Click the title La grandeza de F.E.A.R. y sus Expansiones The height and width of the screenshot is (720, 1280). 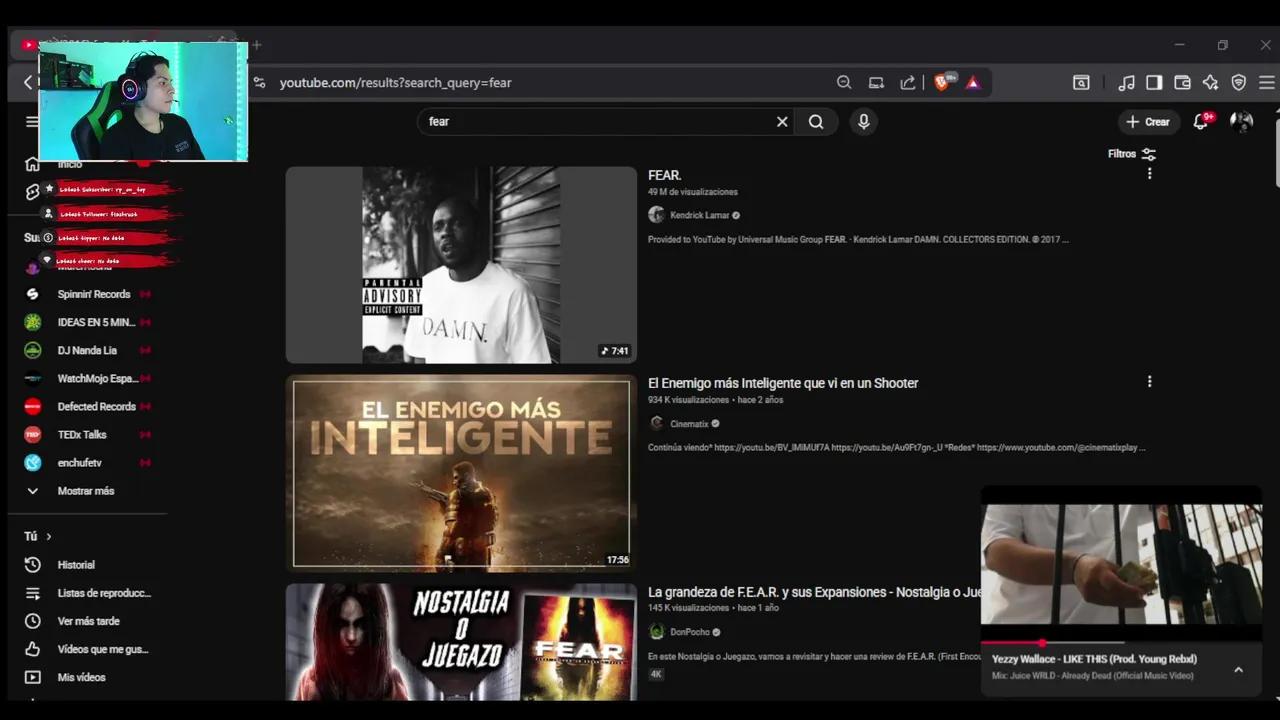tap(814, 592)
